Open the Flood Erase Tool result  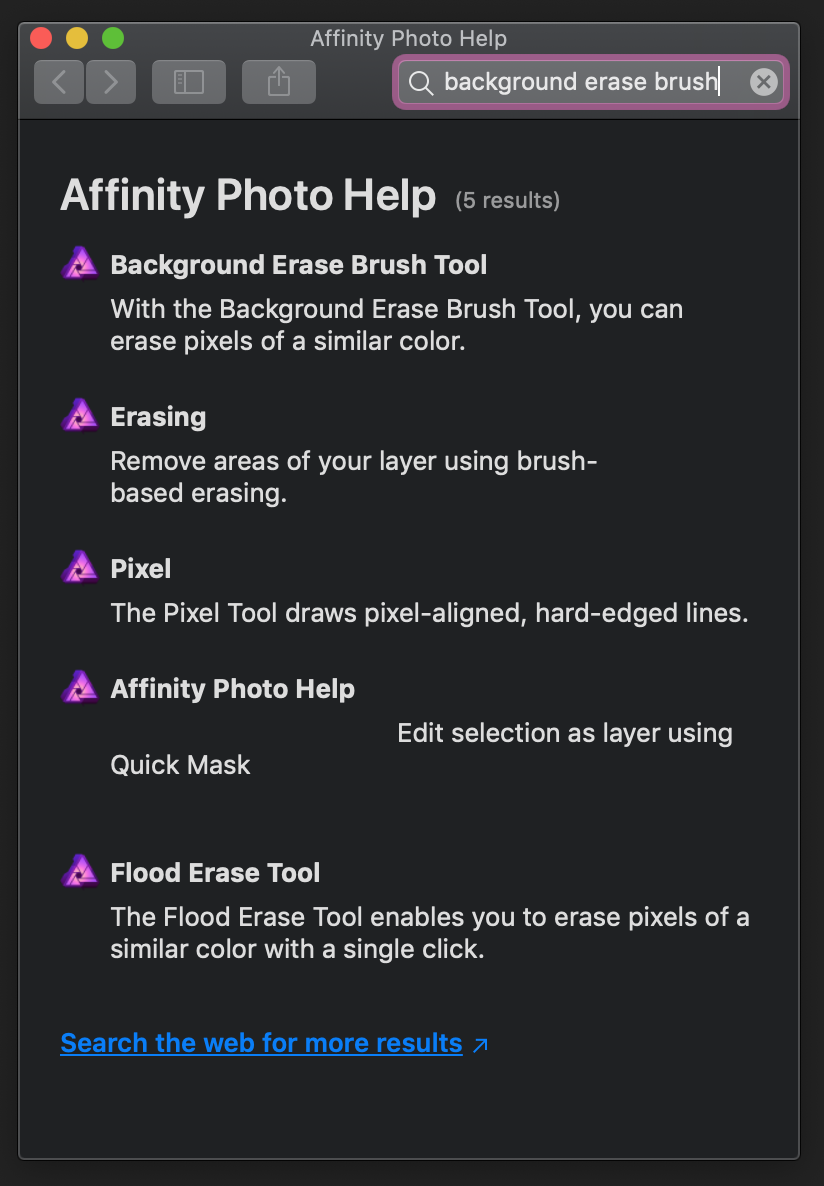215,873
